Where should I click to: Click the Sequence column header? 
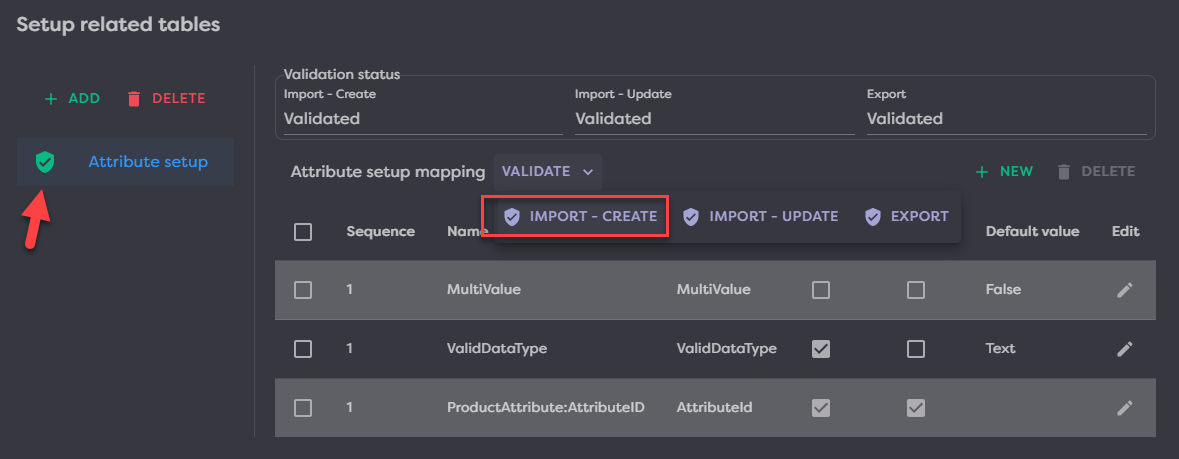tap(380, 232)
